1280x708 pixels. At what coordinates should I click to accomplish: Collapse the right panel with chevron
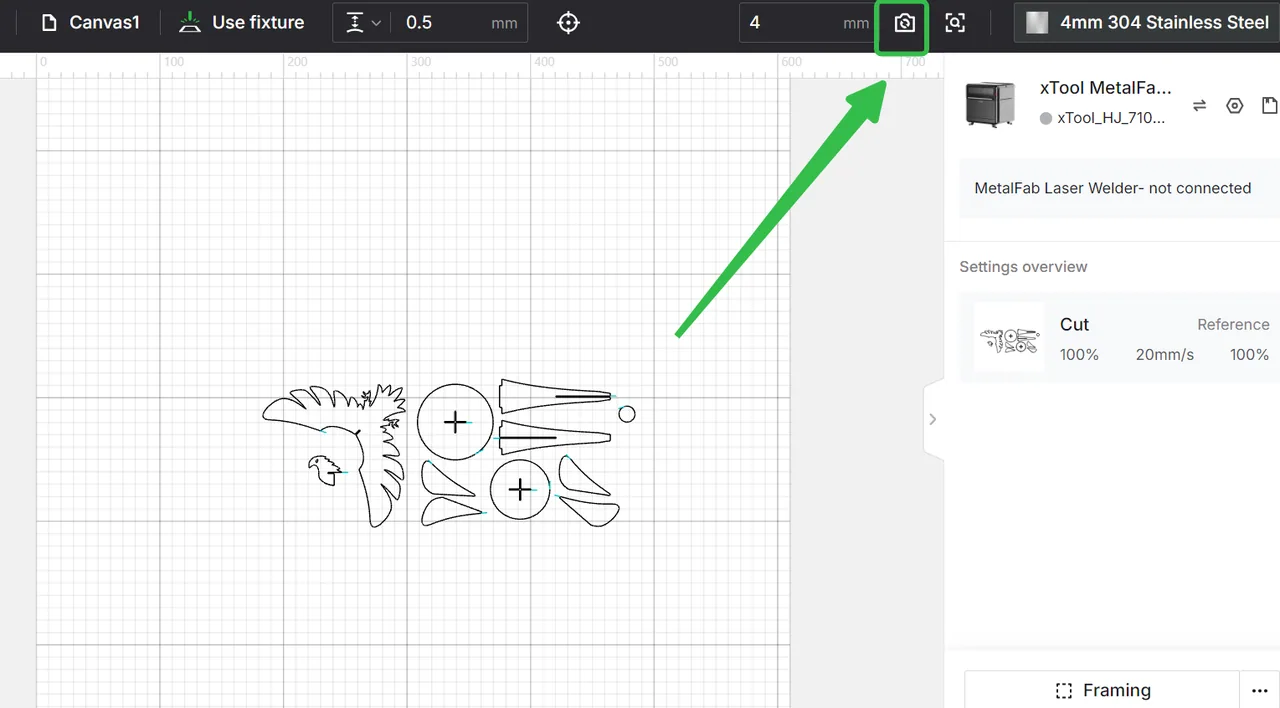[932, 419]
